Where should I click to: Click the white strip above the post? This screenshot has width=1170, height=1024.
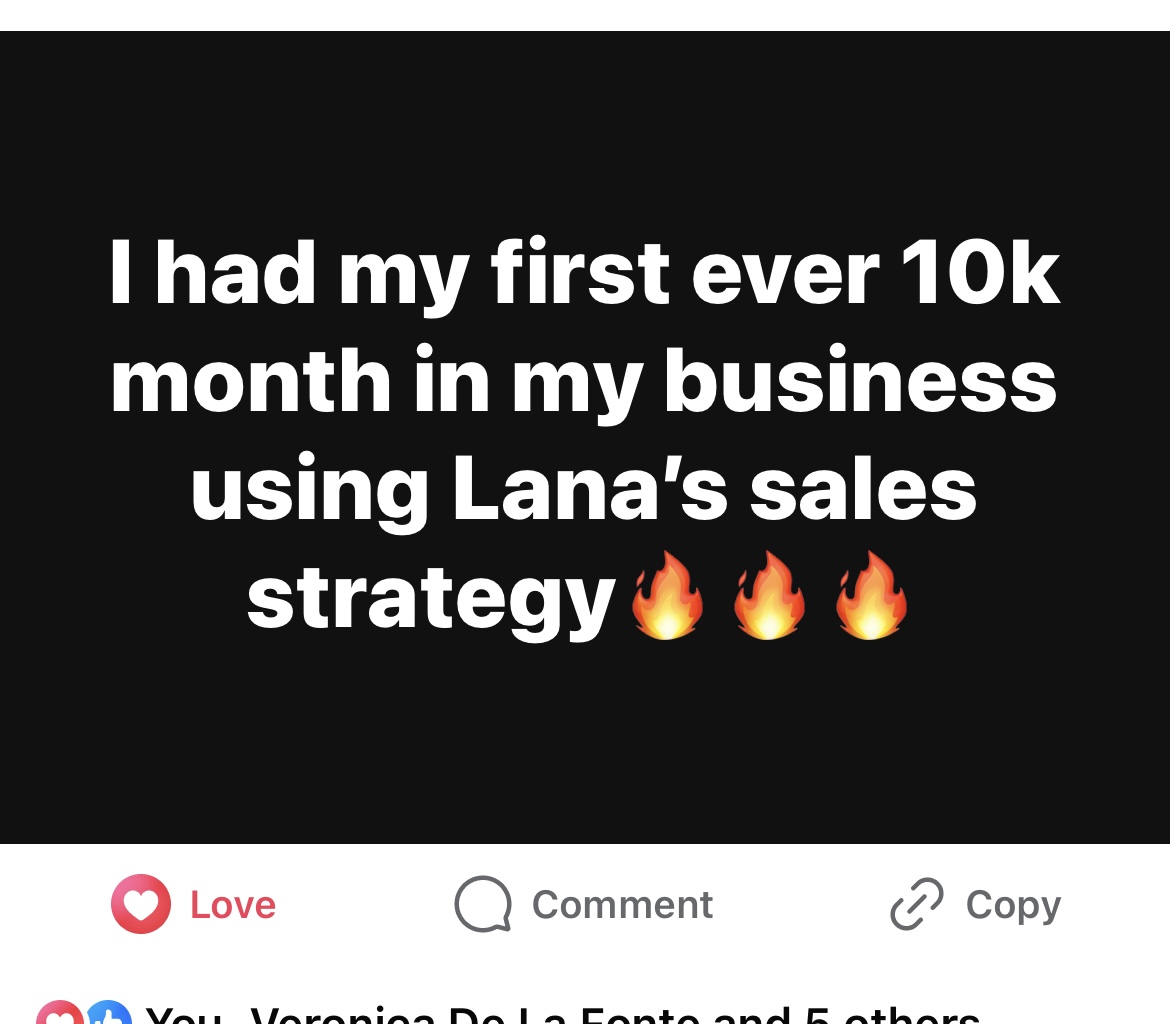[x=585, y=14]
